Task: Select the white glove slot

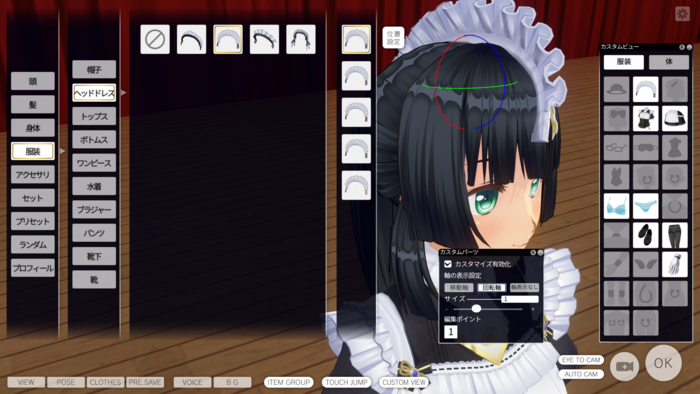Action: pos(675,264)
